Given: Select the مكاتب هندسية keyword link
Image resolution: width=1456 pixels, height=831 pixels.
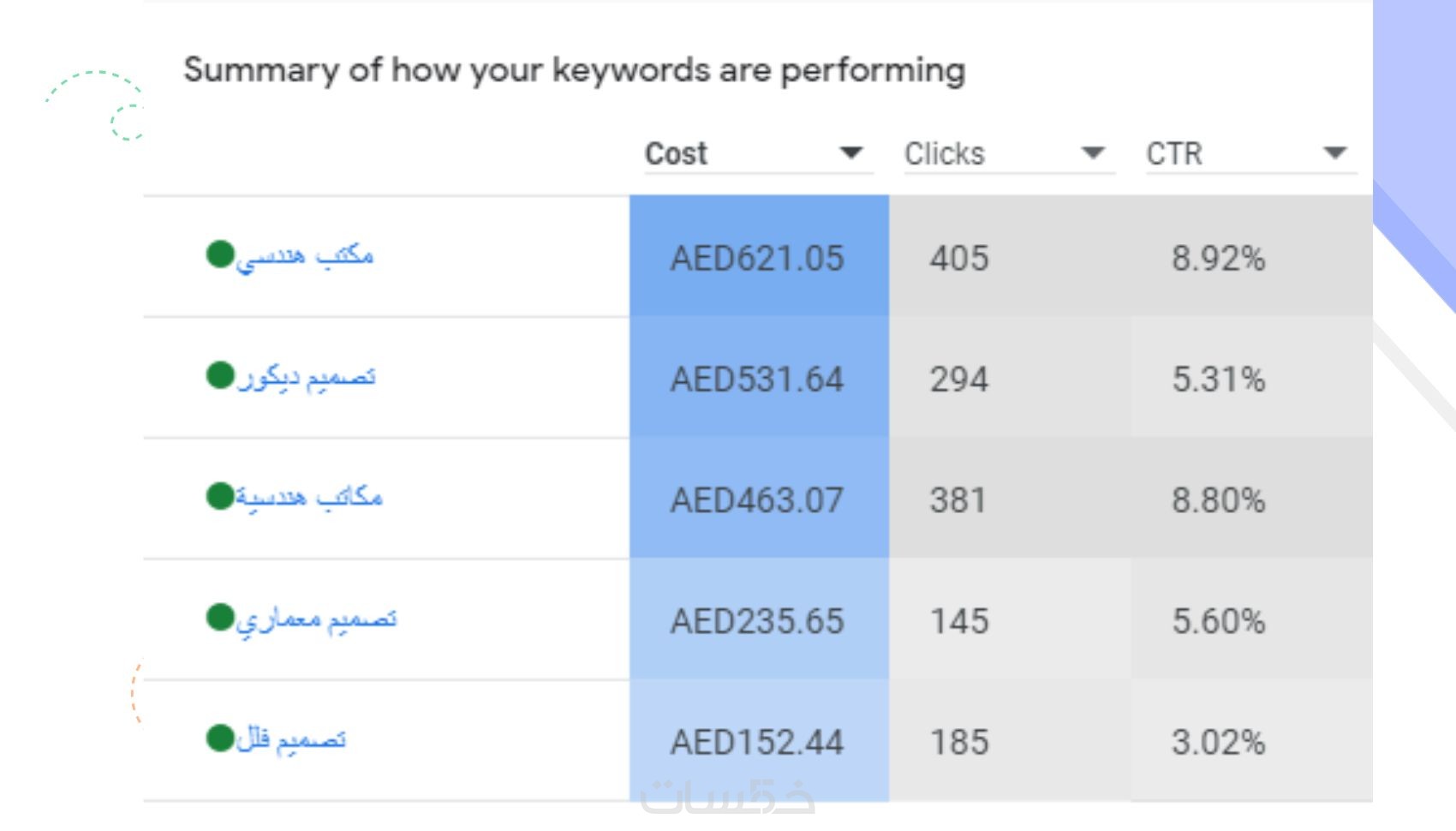Looking at the screenshot, I should (x=309, y=498).
